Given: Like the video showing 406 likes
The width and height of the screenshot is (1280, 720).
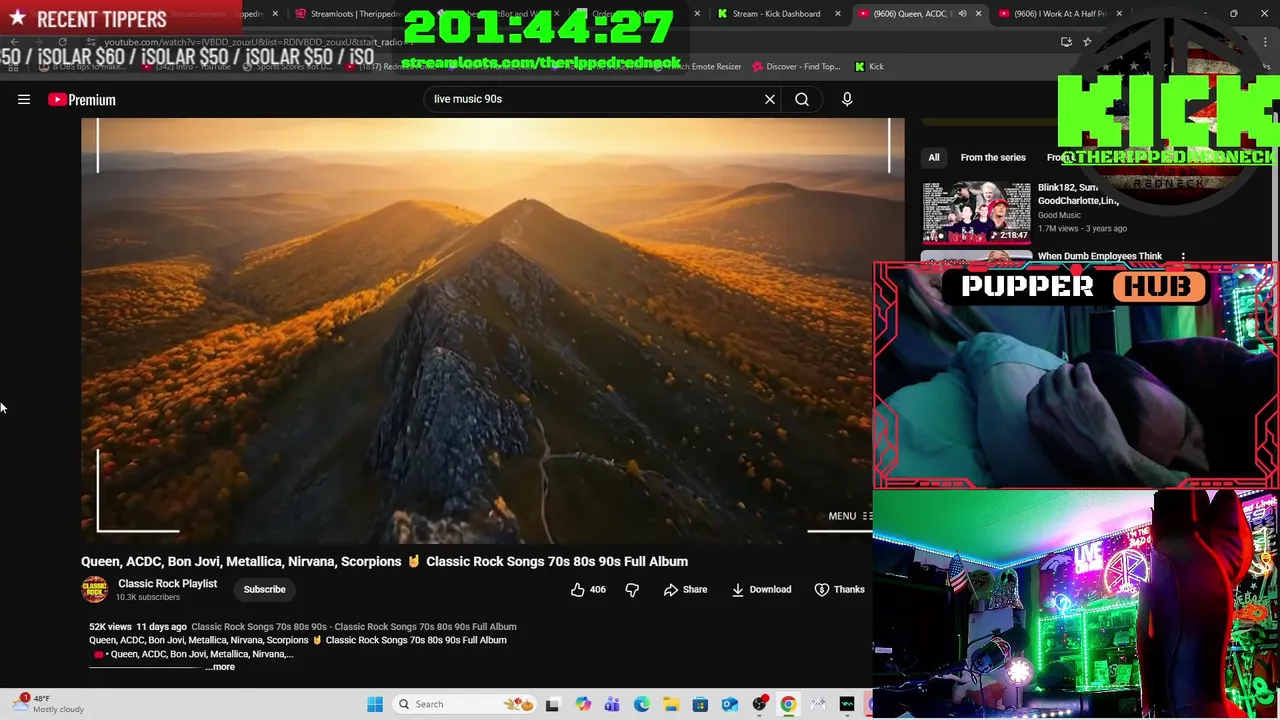Looking at the screenshot, I should coord(588,589).
